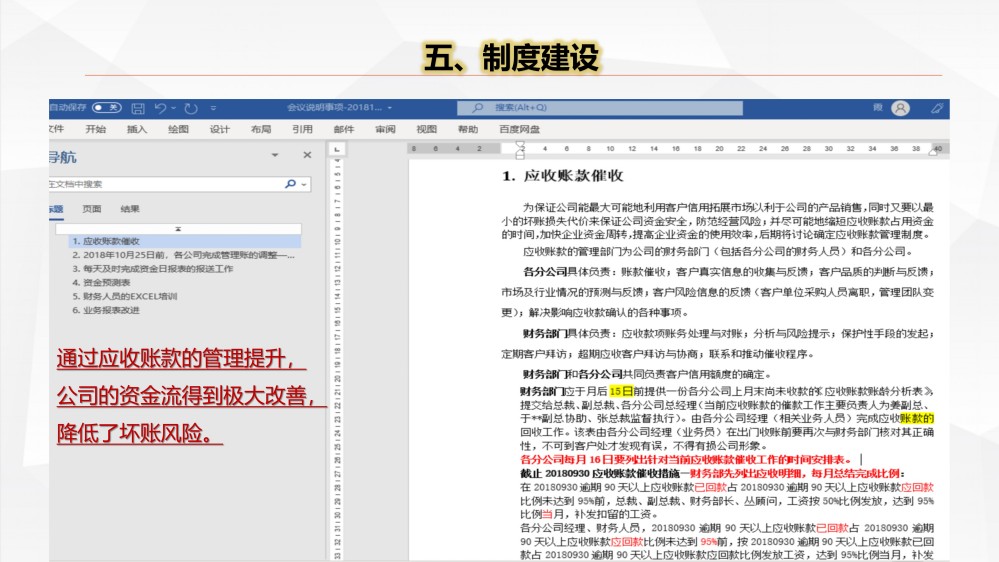This screenshot has height=562, width=999.
Task: Click the slide title 五、制度建设
Action: (x=512, y=57)
